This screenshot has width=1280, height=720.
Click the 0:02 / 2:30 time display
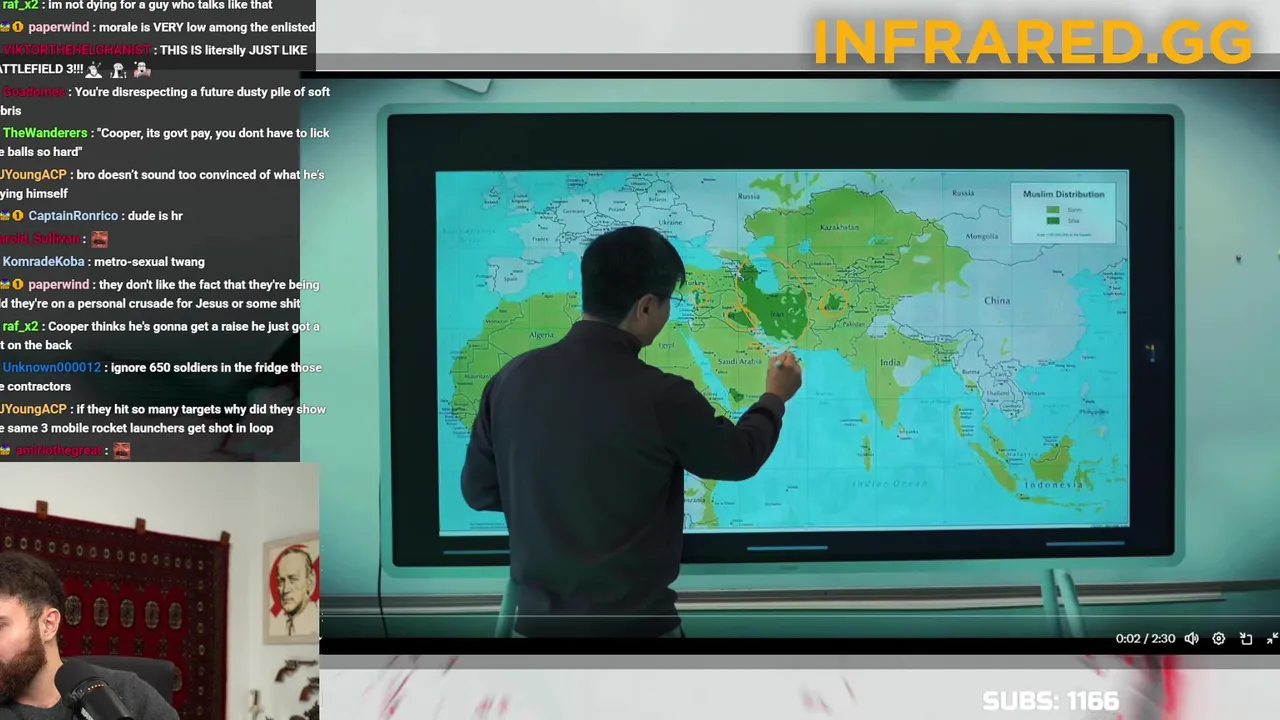tap(1145, 639)
